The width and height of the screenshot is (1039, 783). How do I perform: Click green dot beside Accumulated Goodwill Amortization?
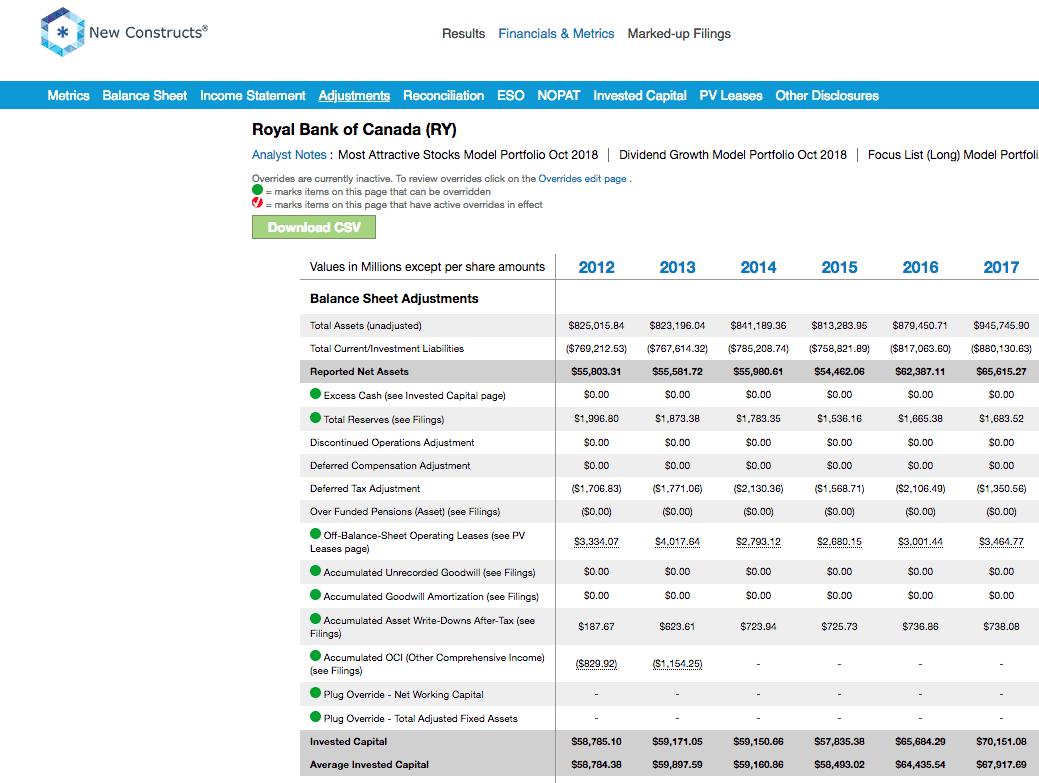(315, 594)
